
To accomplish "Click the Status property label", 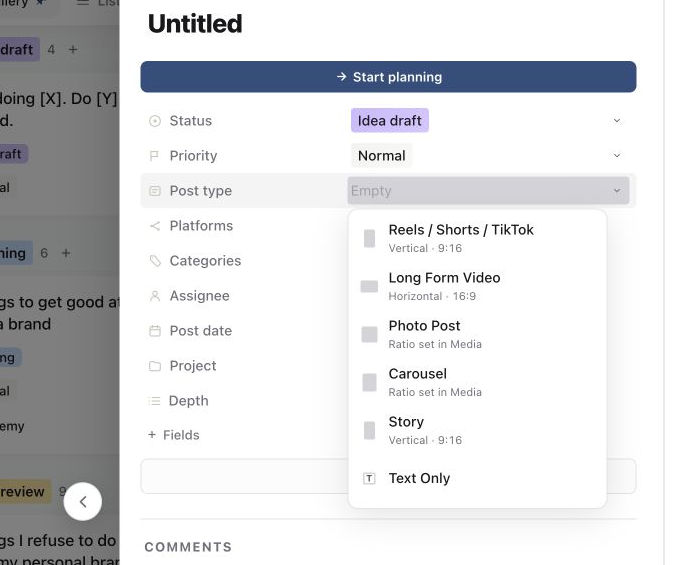I will click(x=190, y=120).
